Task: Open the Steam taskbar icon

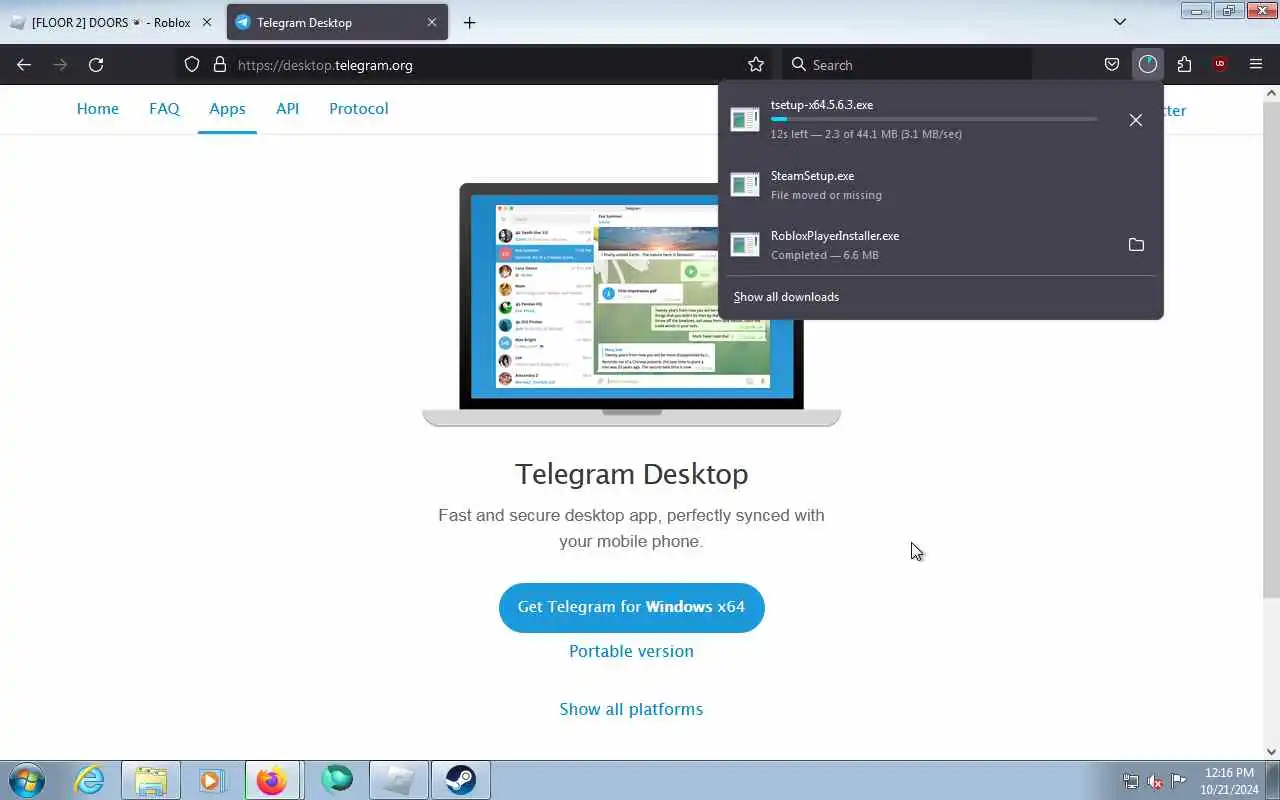Action: coord(460,780)
